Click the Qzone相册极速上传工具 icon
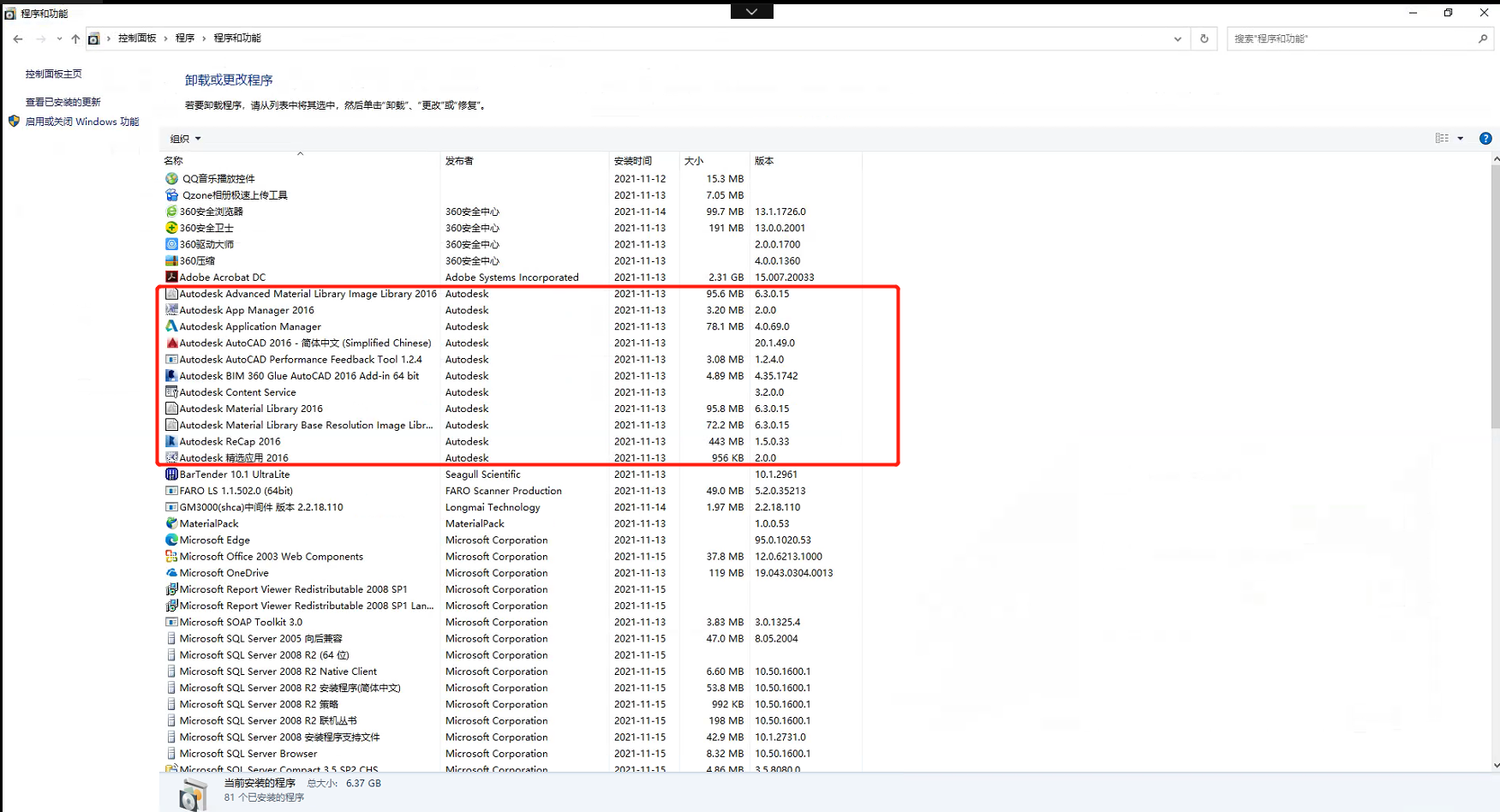 point(171,195)
